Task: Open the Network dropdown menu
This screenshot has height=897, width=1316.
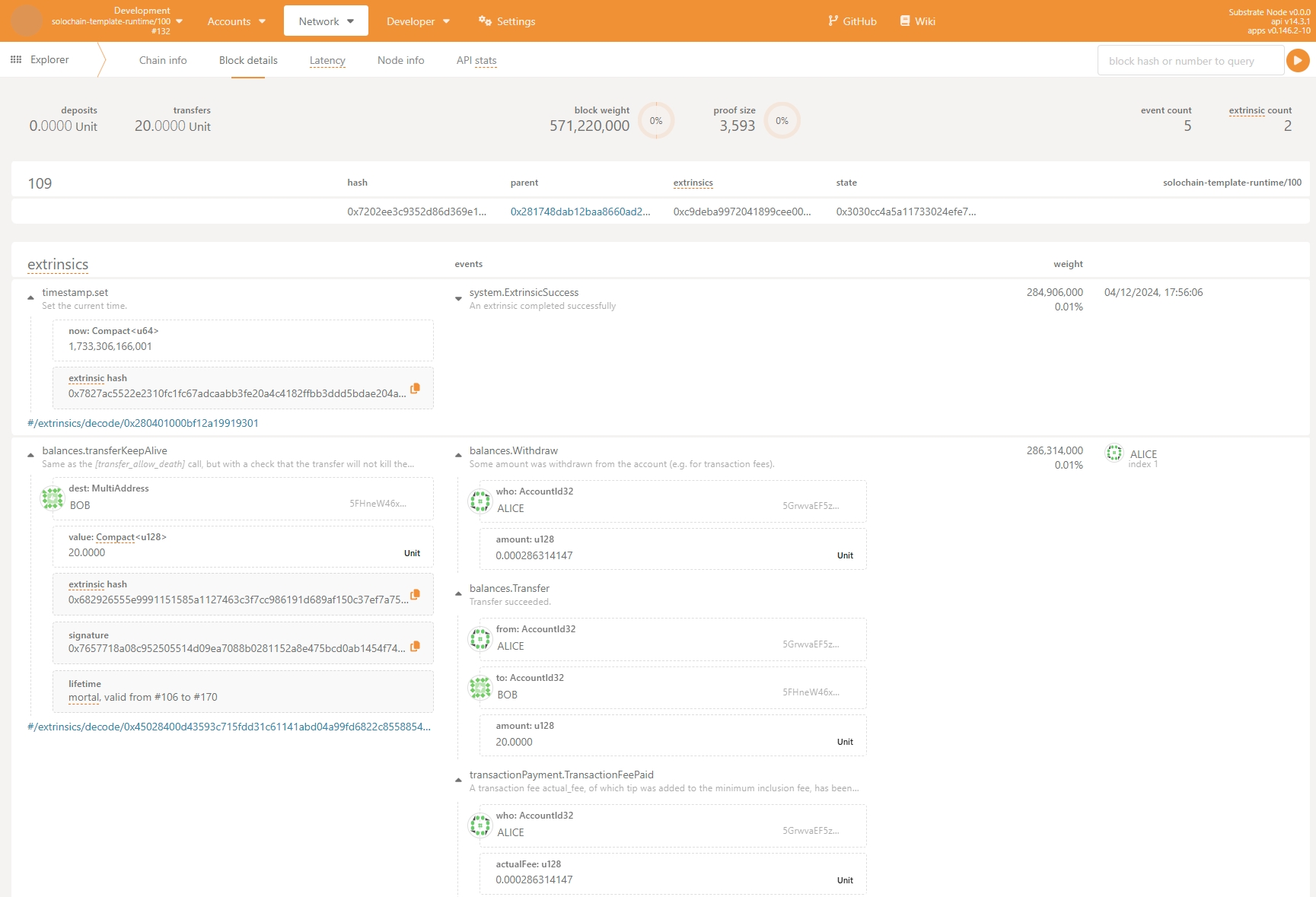Action: click(x=326, y=21)
